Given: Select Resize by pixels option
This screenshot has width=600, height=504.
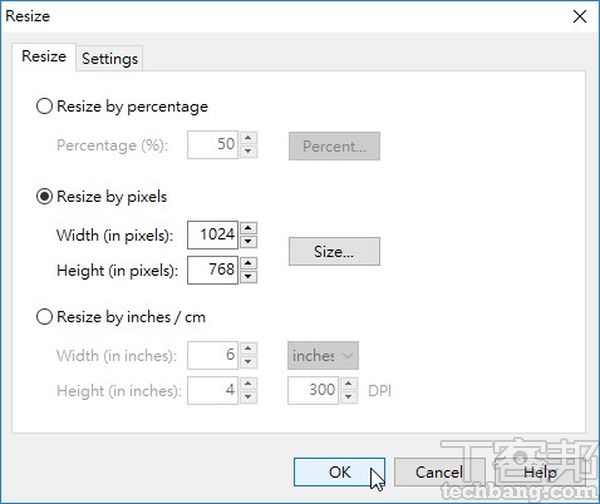Looking at the screenshot, I should tap(45, 197).
